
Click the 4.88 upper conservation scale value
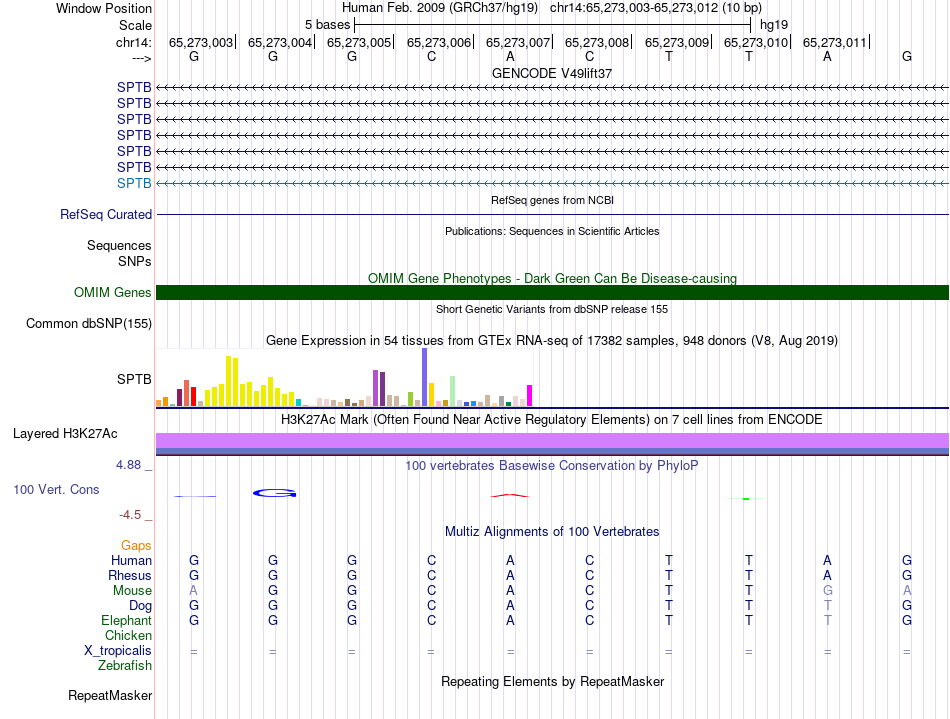click(x=128, y=465)
